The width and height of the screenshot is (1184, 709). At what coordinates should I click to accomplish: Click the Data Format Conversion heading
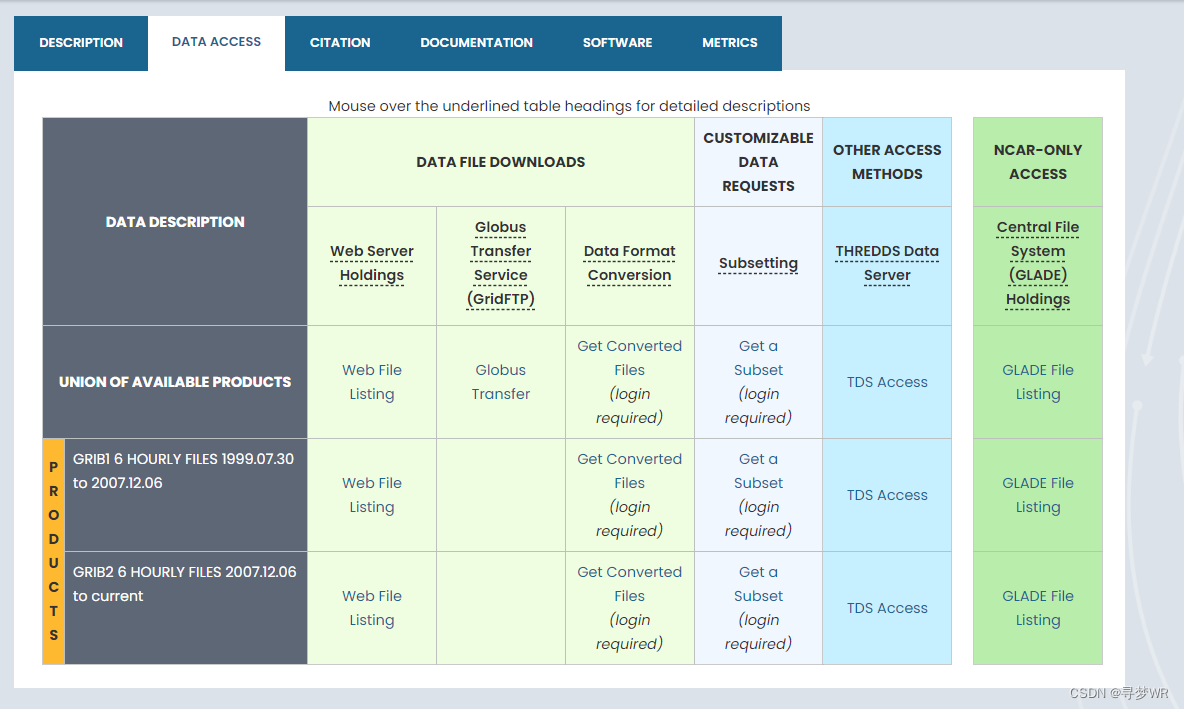[x=629, y=263]
